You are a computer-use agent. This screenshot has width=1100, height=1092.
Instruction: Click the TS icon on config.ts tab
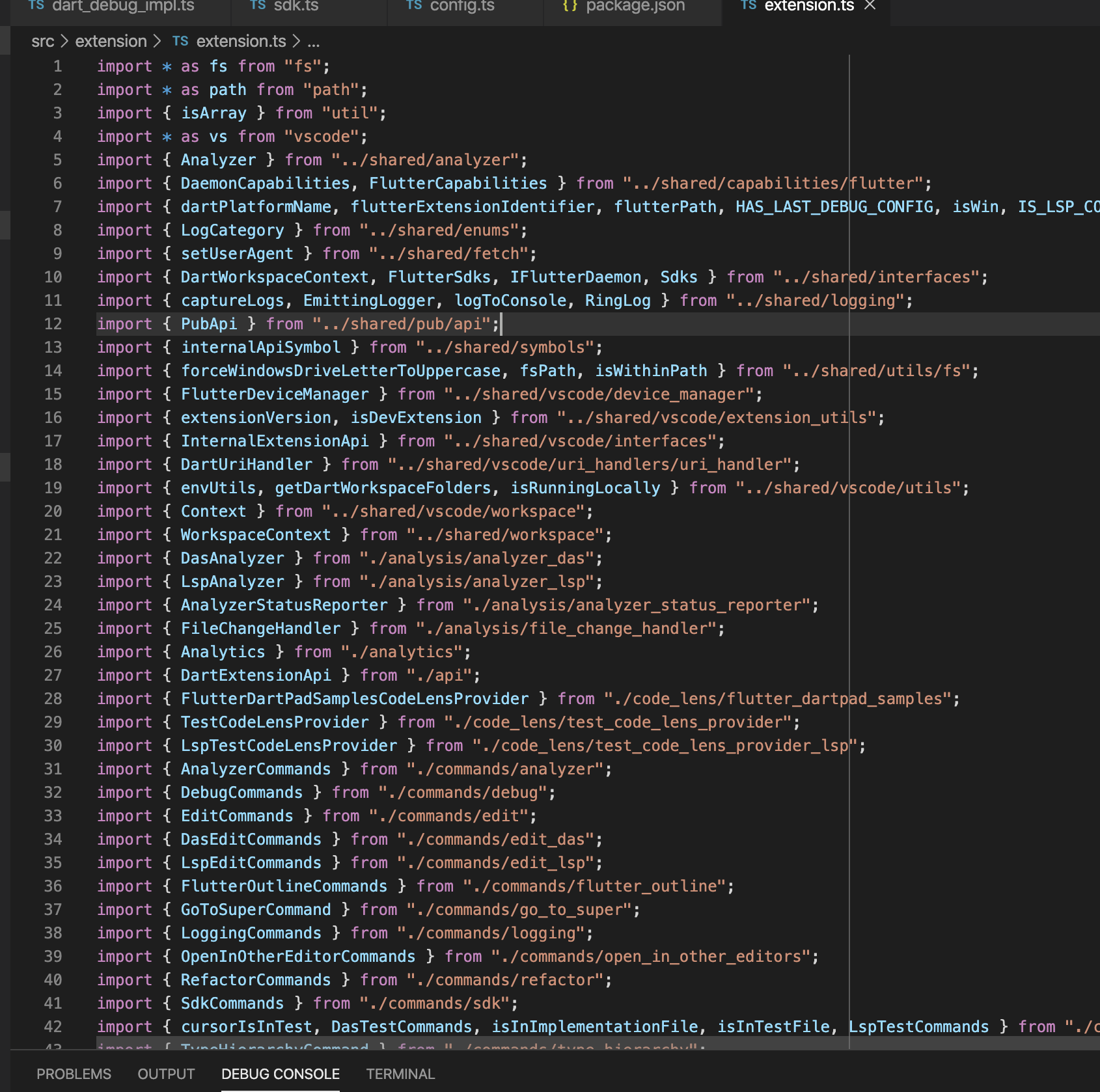point(414,5)
